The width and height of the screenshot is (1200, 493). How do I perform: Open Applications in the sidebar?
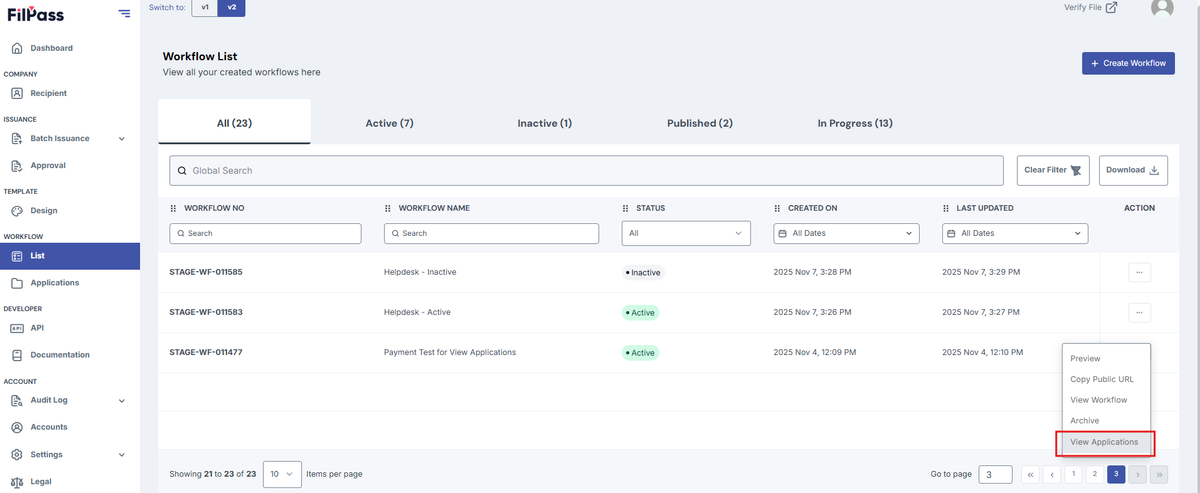point(54,283)
